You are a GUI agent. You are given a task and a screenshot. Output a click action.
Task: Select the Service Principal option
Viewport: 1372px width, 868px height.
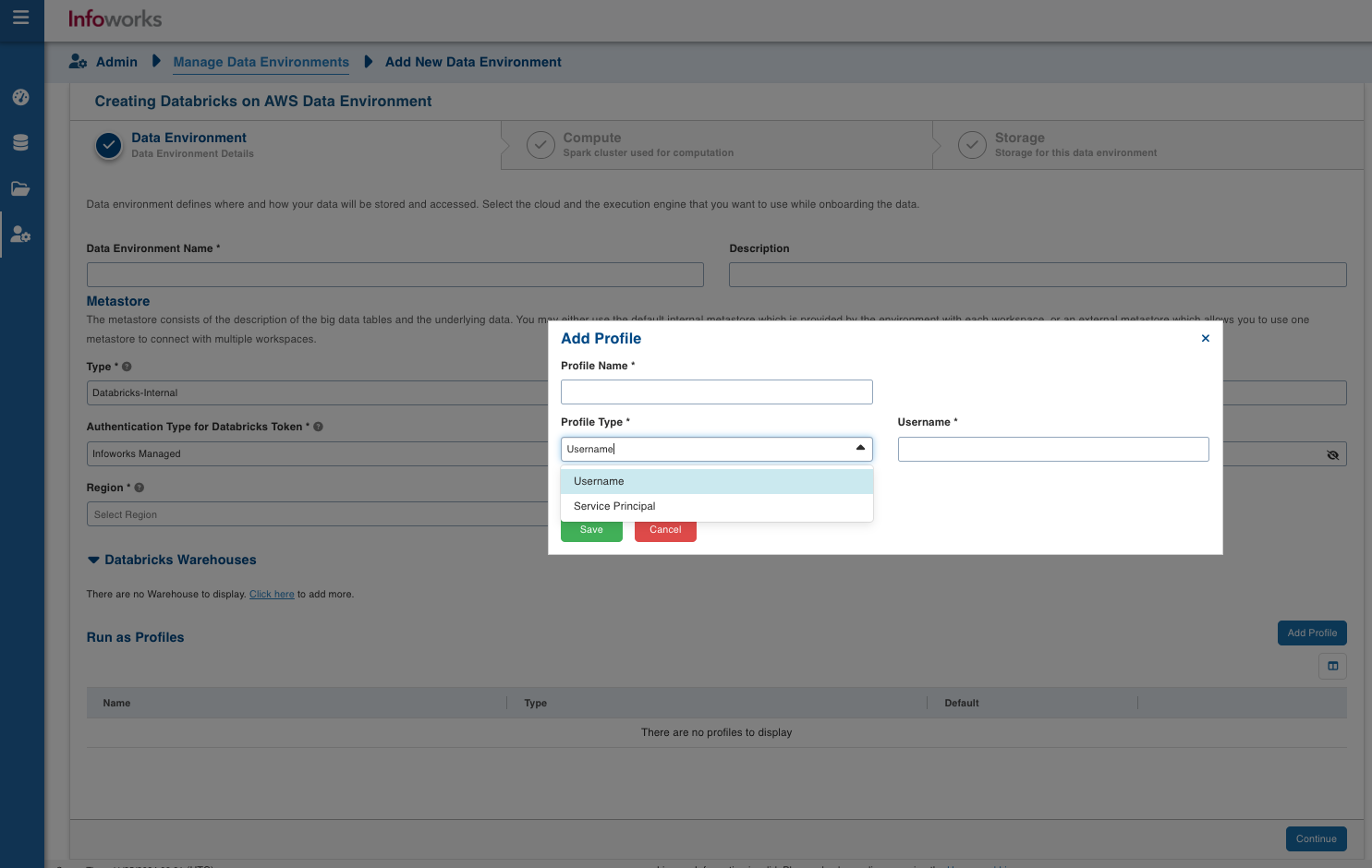716,506
